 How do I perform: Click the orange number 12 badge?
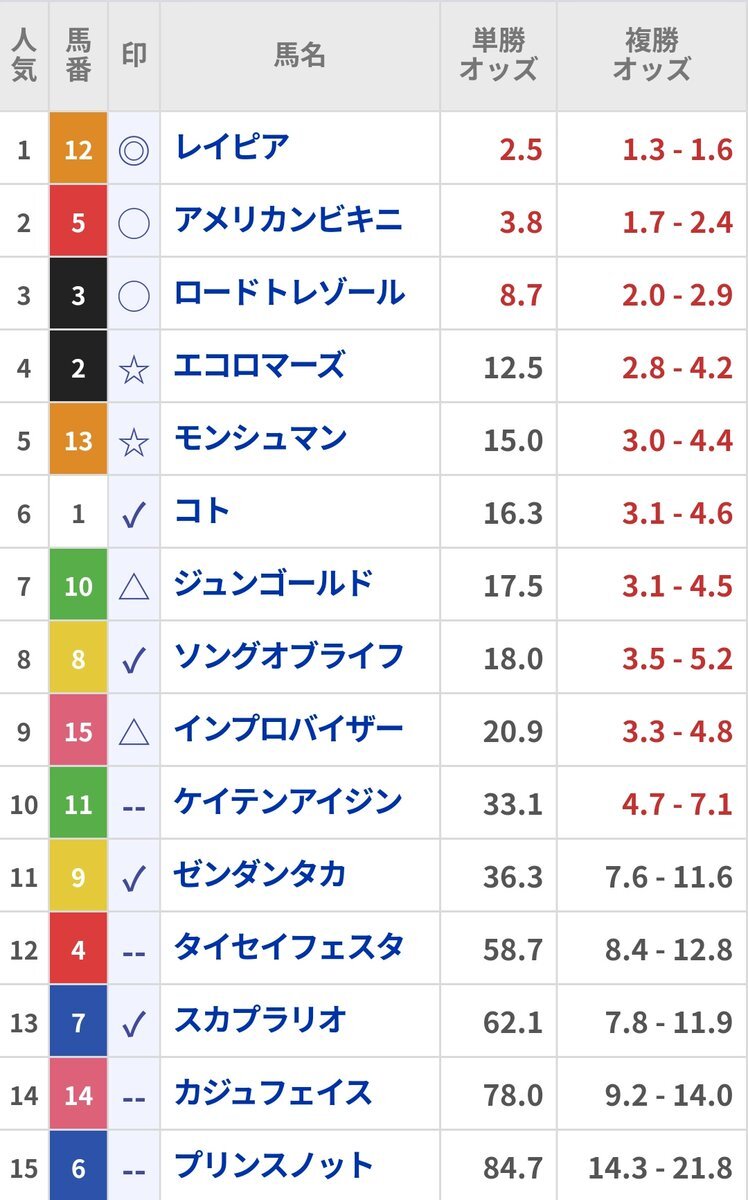tap(78, 150)
